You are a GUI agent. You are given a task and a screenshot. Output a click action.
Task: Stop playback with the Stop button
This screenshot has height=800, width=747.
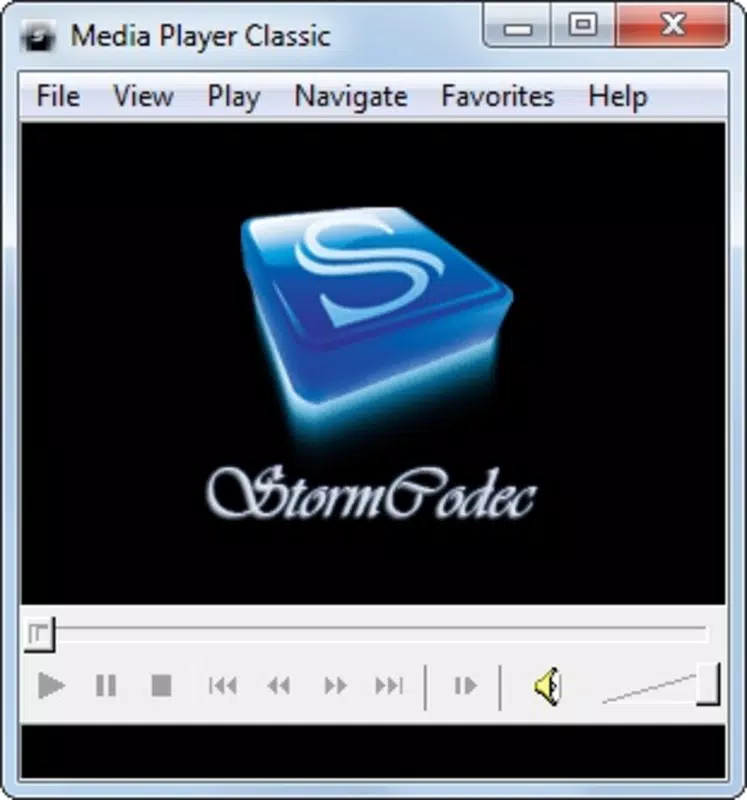[161, 685]
